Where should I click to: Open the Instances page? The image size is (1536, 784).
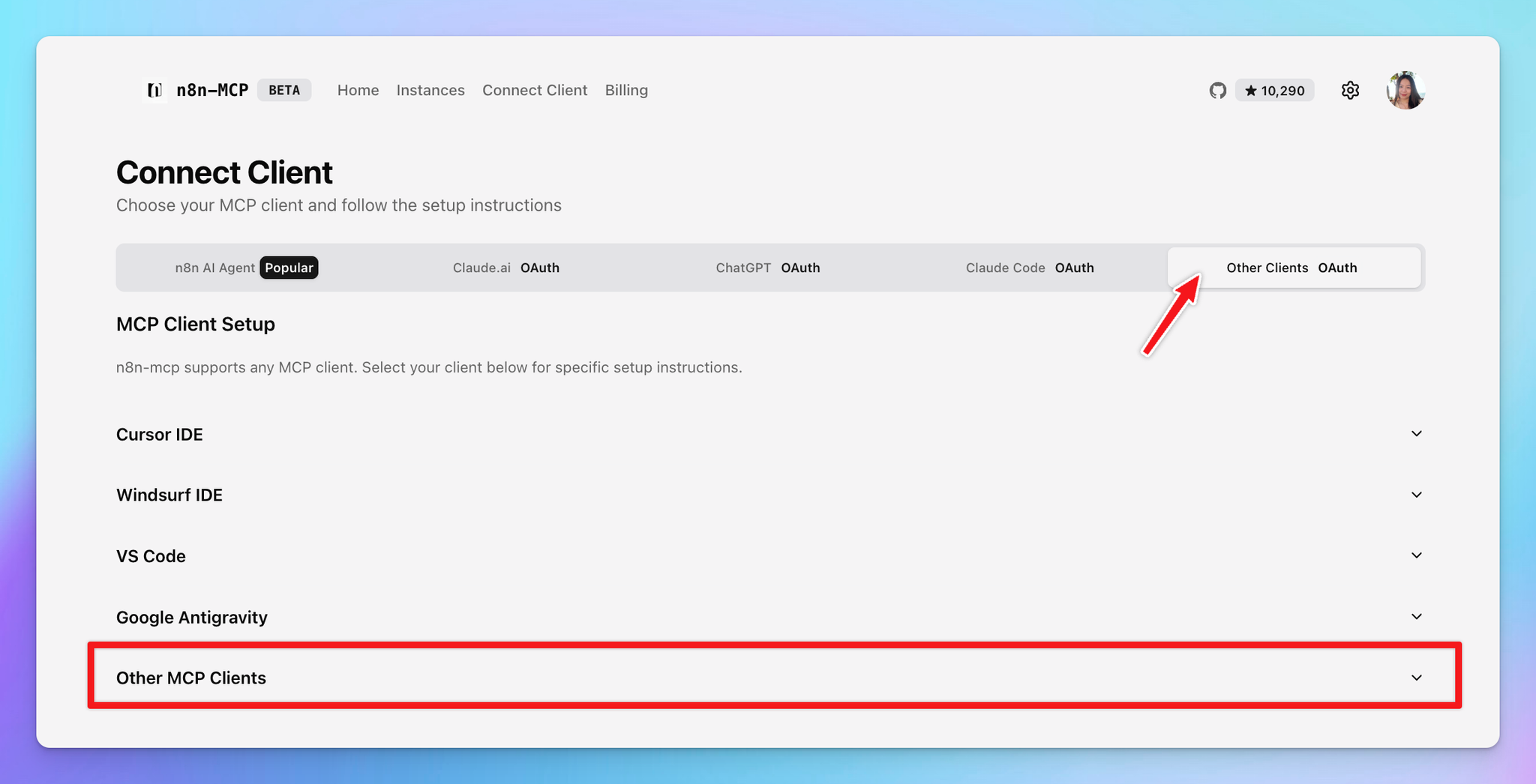(430, 90)
